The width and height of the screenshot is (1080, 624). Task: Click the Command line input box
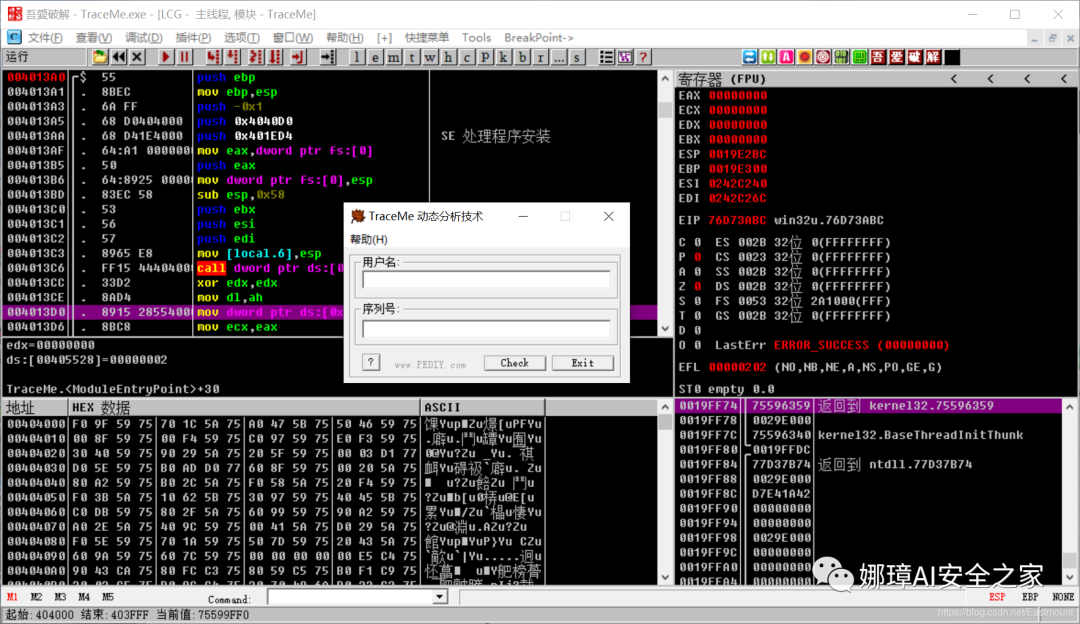(351, 597)
